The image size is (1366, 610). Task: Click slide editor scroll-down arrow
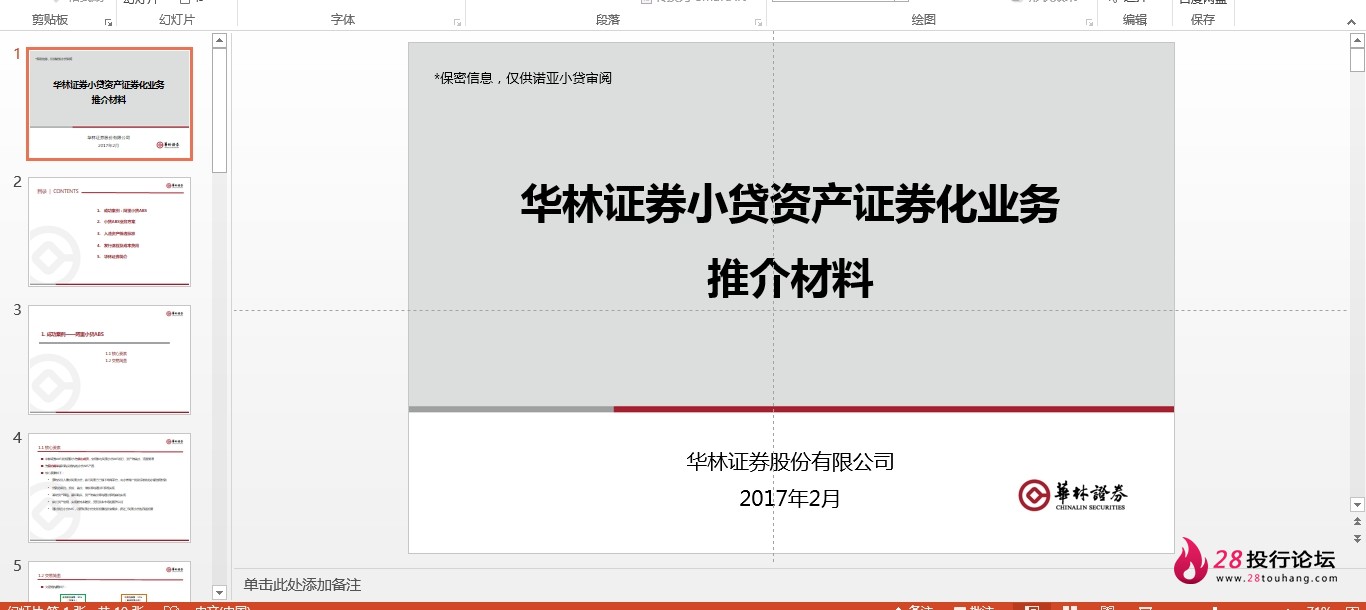[x=1357, y=505]
